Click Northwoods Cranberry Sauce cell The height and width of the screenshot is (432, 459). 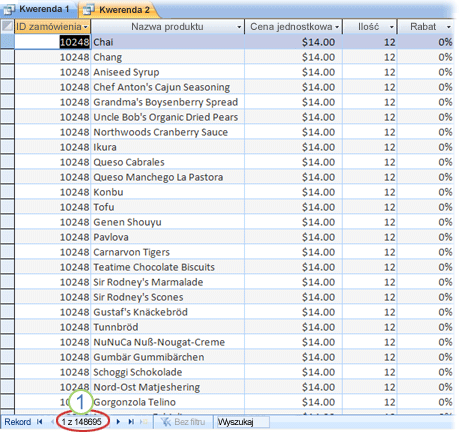[168, 132]
